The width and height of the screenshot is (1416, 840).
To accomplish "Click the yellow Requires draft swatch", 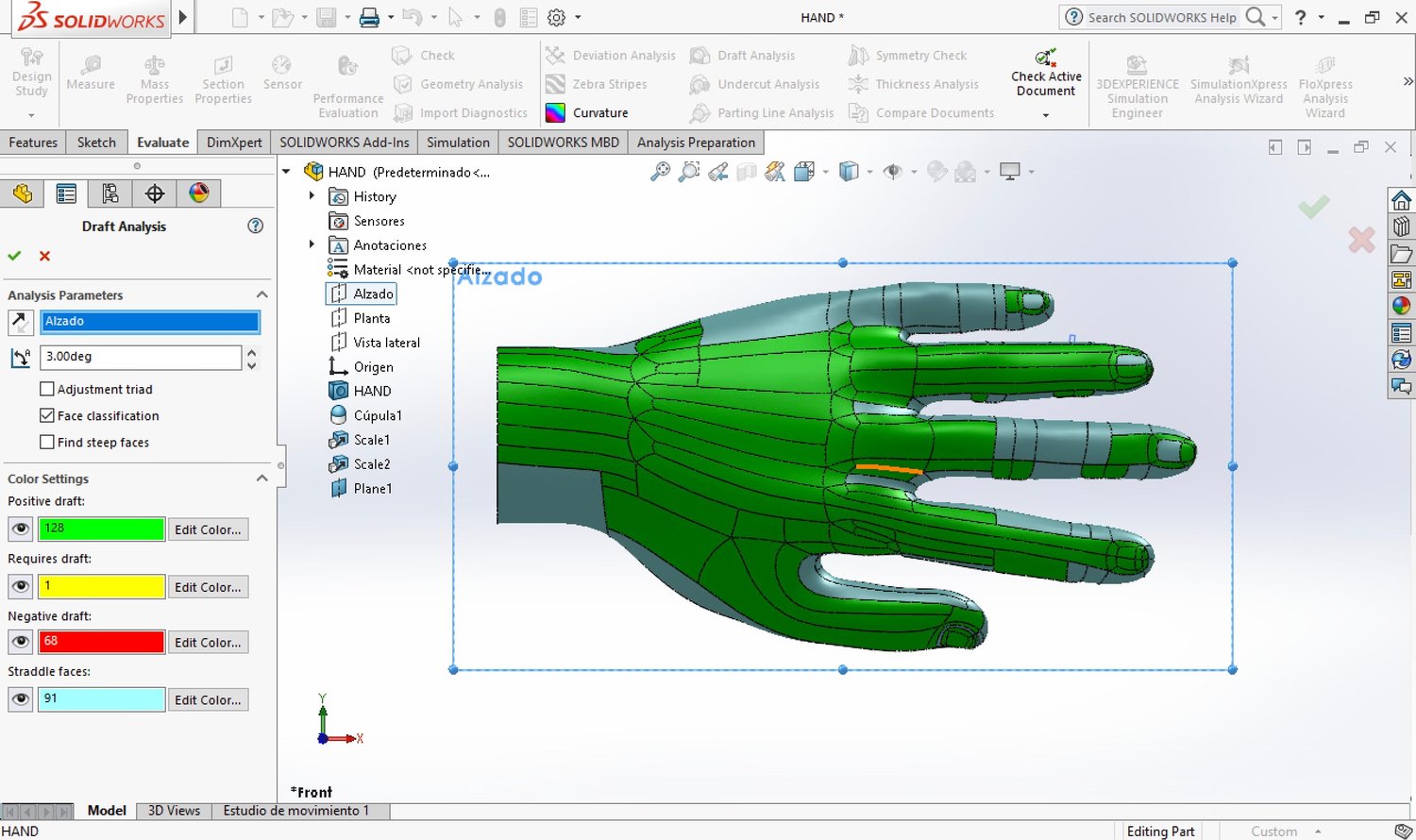I will click(102, 587).
